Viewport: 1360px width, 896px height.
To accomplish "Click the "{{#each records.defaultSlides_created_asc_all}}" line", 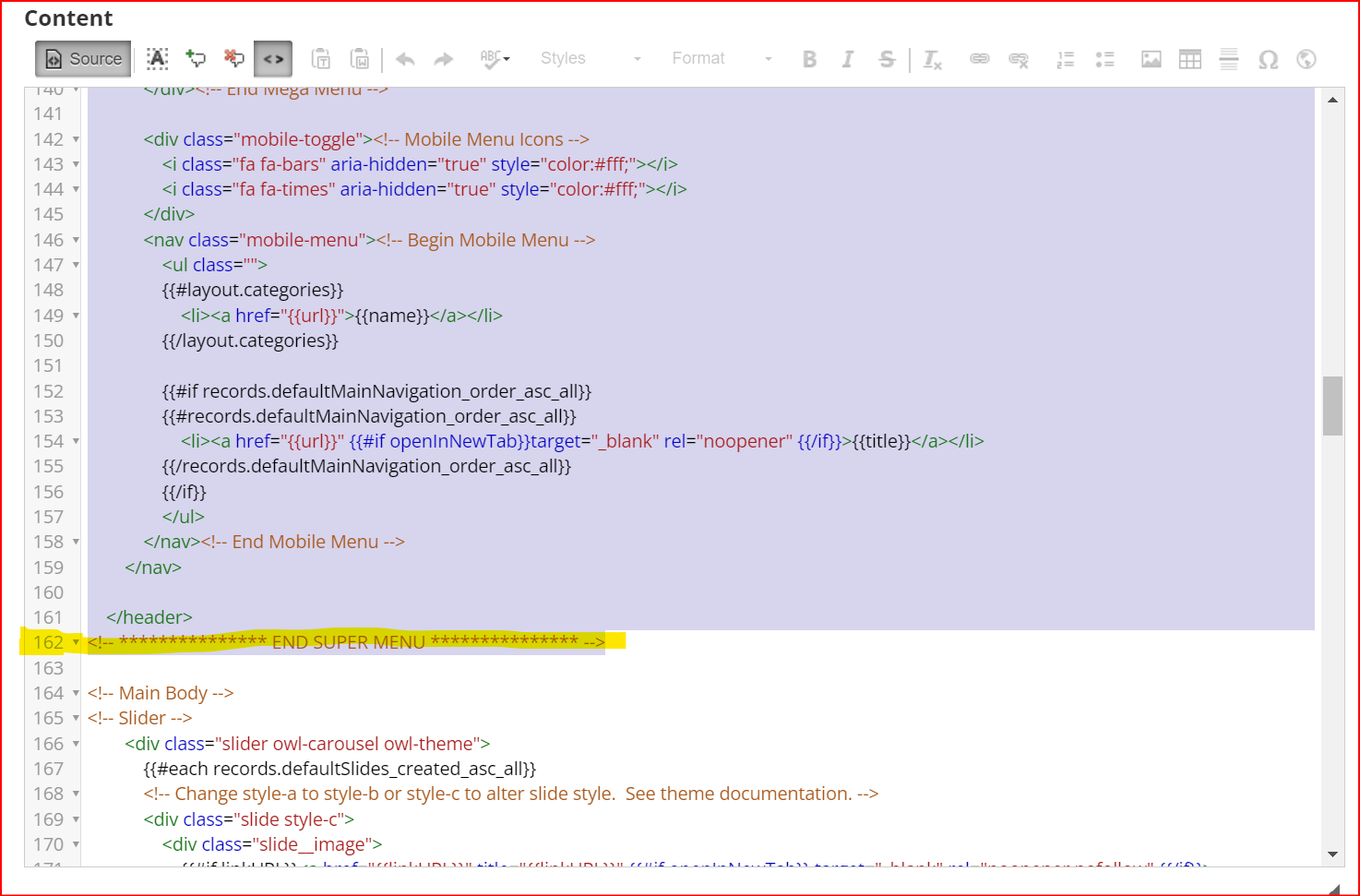I will (x=340, y=769).
